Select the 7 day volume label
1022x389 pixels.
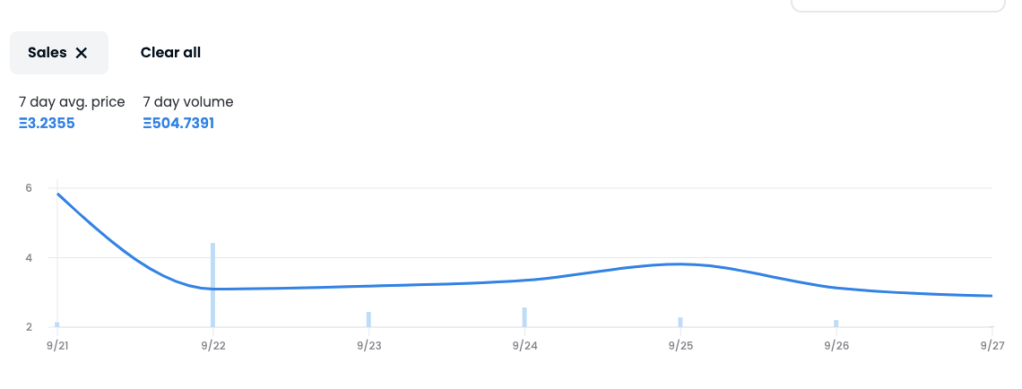188,102
